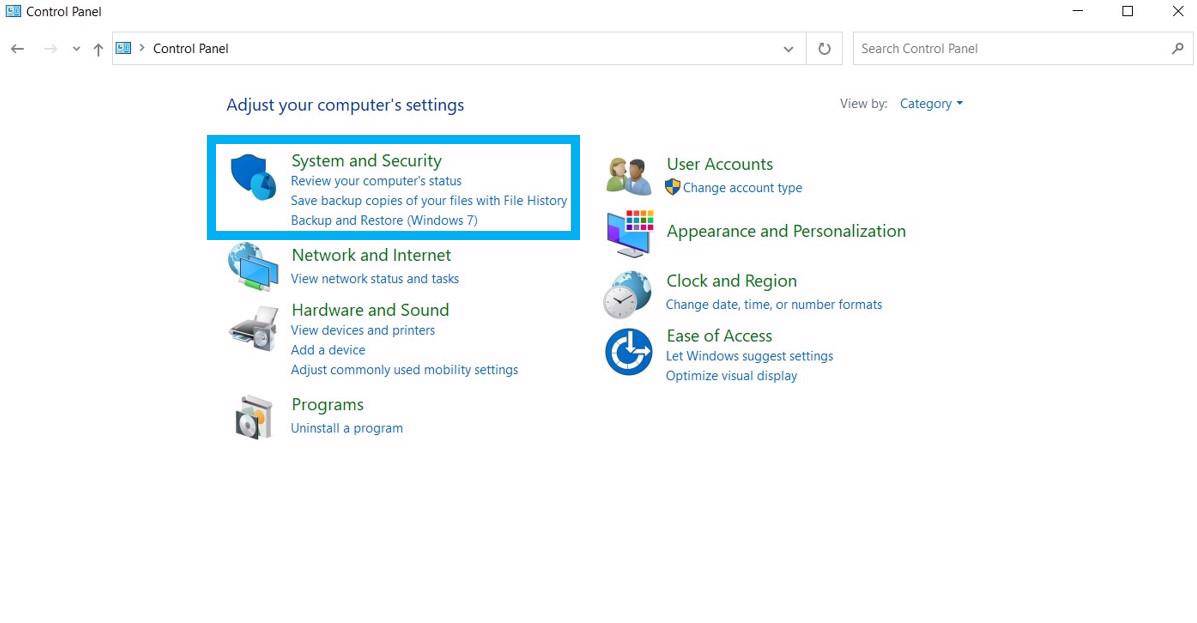Image resolution: width=1197 pixels, height=623 pixels.
Task: Refresh the Control Panel view
Action: (x=824, y=48)
